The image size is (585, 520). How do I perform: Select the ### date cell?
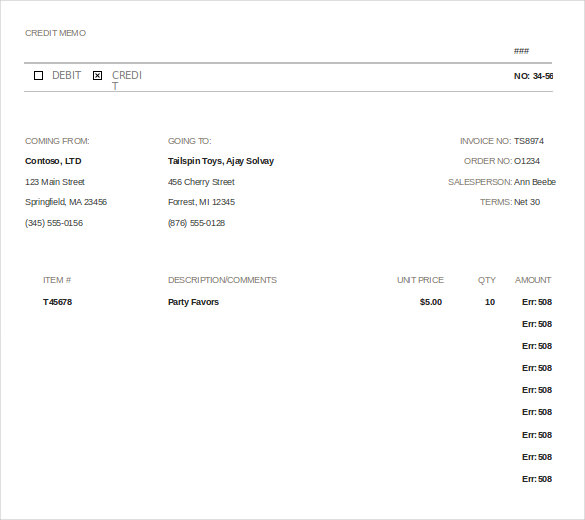[x=521, y=51]
